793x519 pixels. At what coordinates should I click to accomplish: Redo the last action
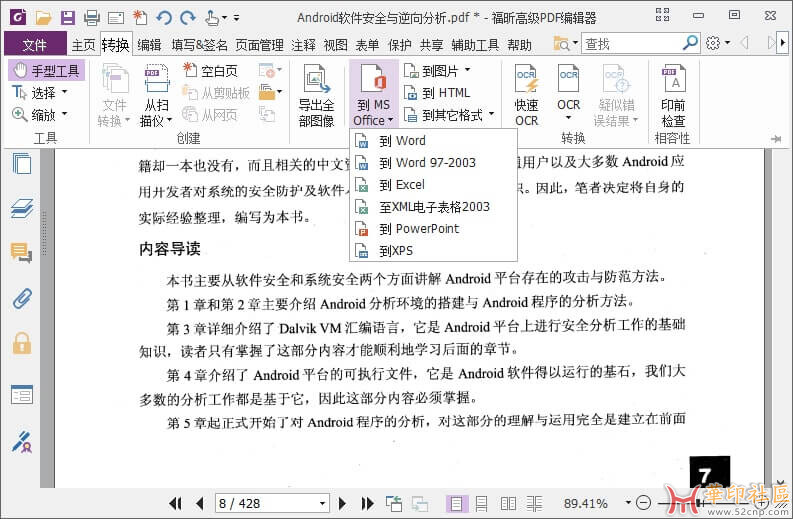[188, 18]
